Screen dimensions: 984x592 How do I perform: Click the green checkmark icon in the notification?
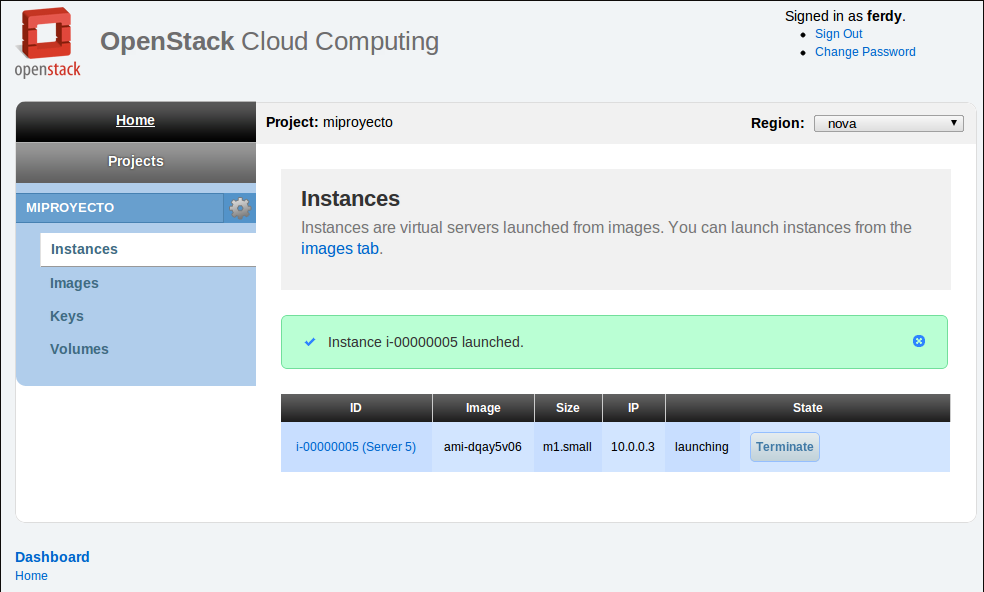coord(310,342)
